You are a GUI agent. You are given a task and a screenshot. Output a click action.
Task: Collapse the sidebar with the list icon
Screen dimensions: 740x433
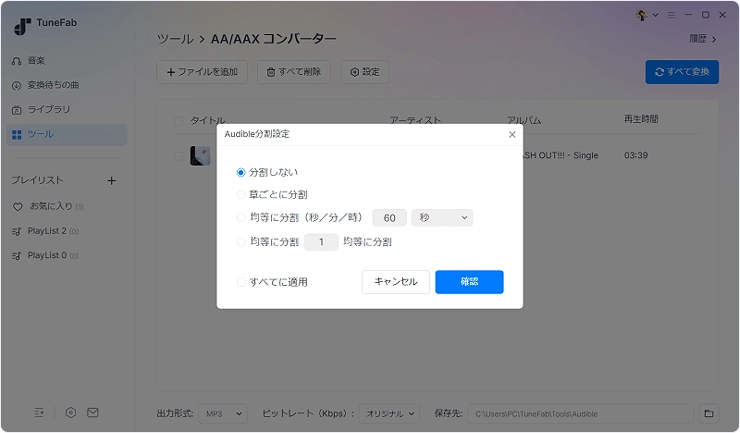pyautogui.click(x=39, y=413)
